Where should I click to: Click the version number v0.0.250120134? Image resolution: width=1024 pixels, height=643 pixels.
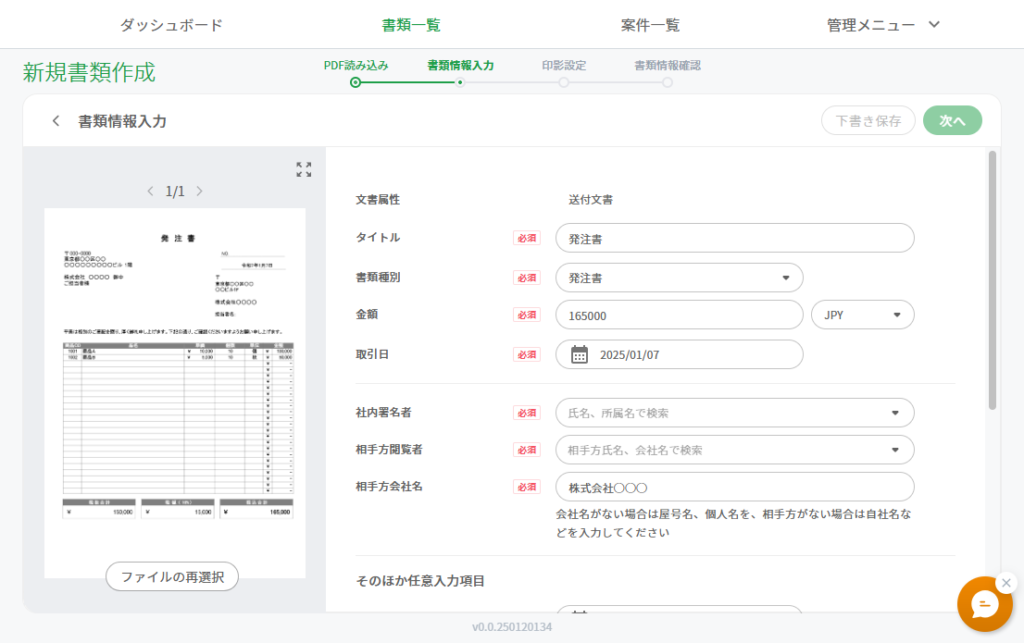(x=512, y=627)
